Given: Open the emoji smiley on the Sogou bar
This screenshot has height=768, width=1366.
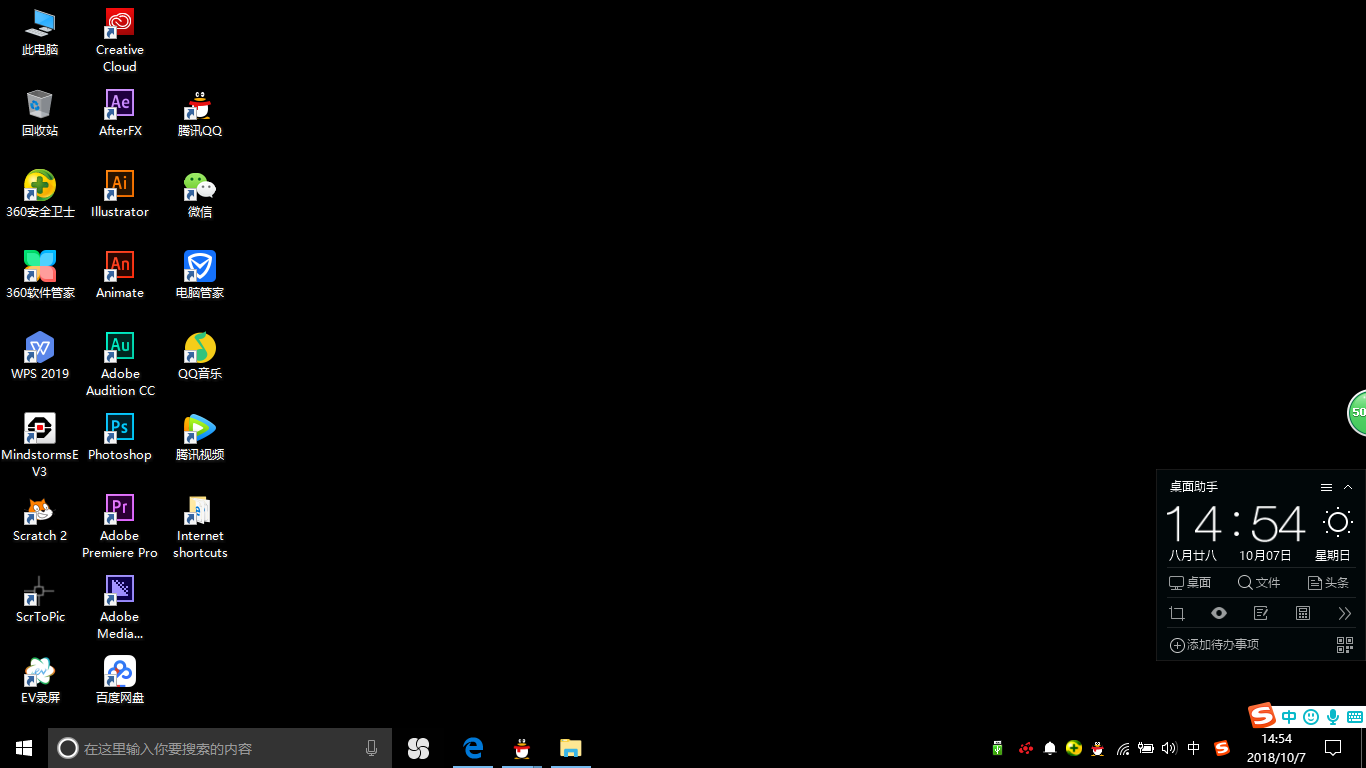Looking at the screenshot, I should (x=1311, y=717).
